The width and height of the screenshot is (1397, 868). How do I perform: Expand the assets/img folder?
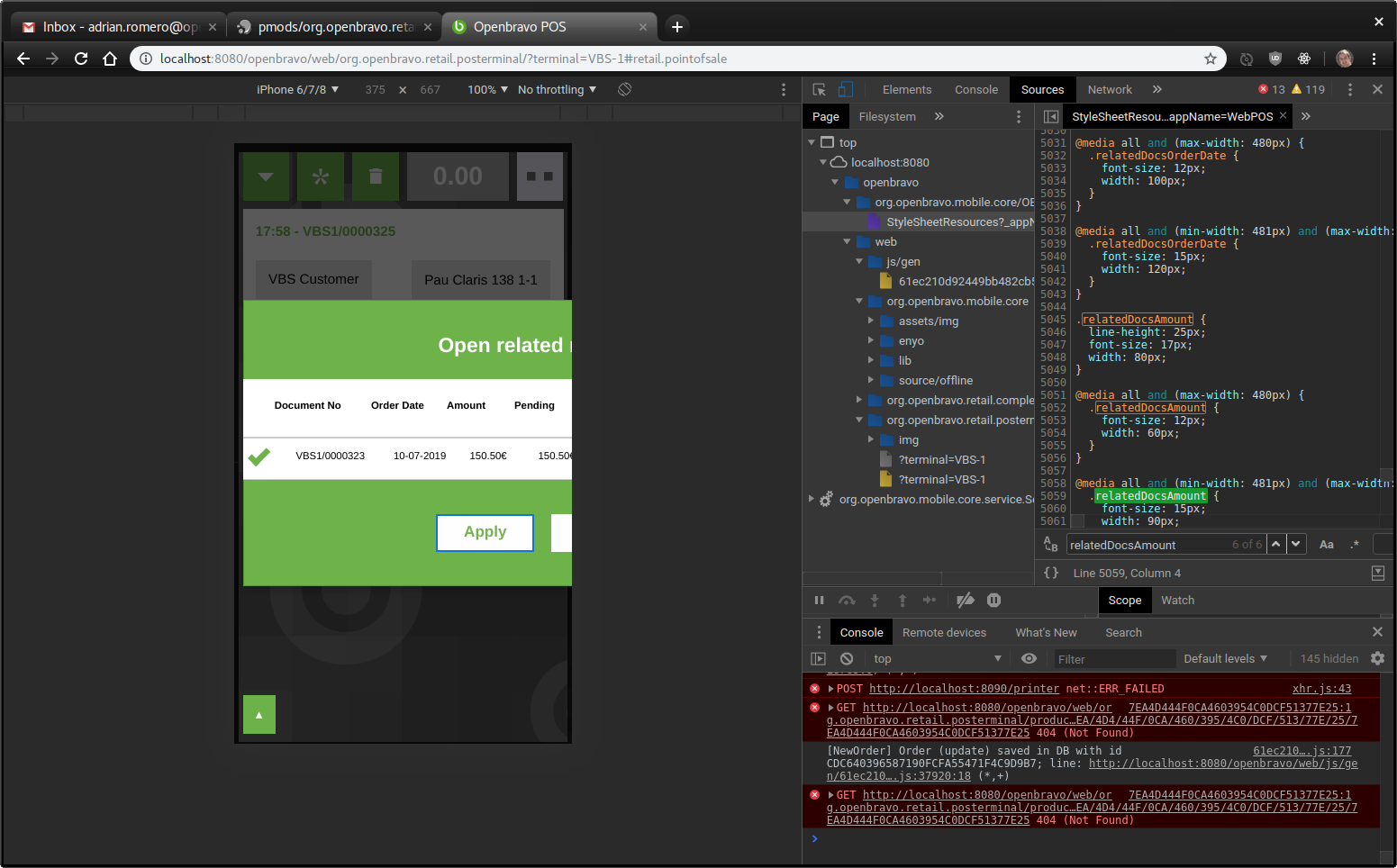pyautogui.click(x=871, y=321)
